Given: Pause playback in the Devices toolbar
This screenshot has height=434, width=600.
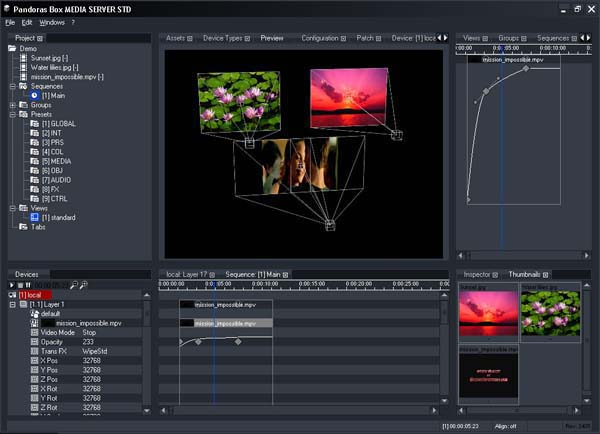Looking at the screenshot, I should (28, 285).
